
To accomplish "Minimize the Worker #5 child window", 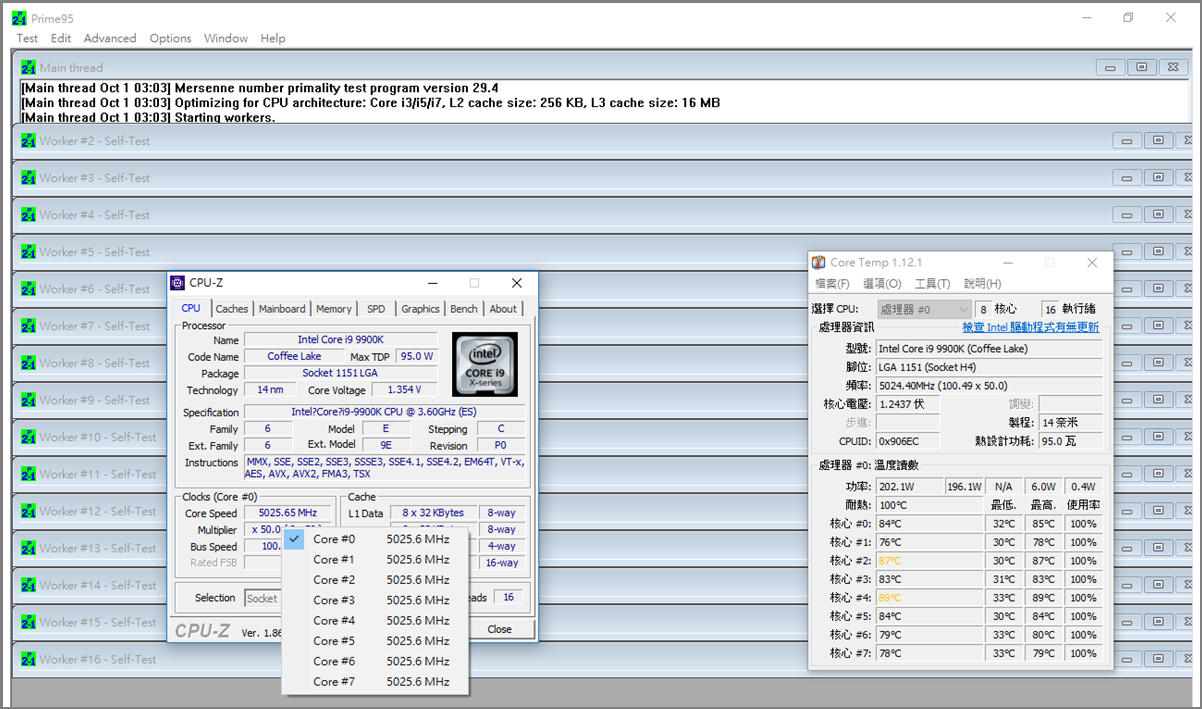I will tap(1127, 252).
